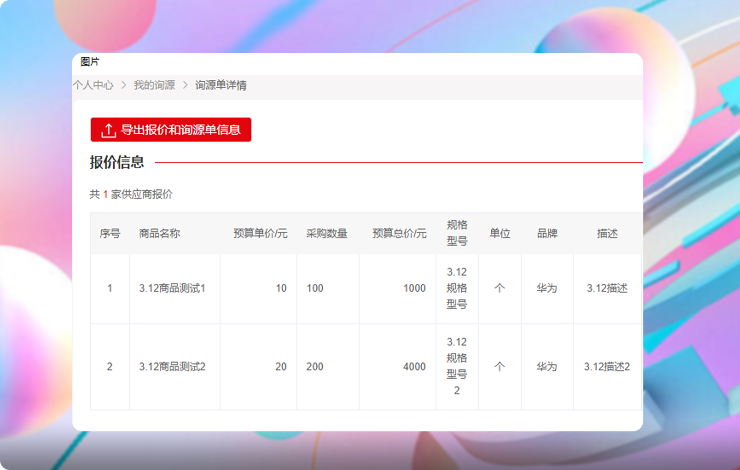Click the chevron after 我的询源
Screen dimensions: 740x470
(185, 85)
